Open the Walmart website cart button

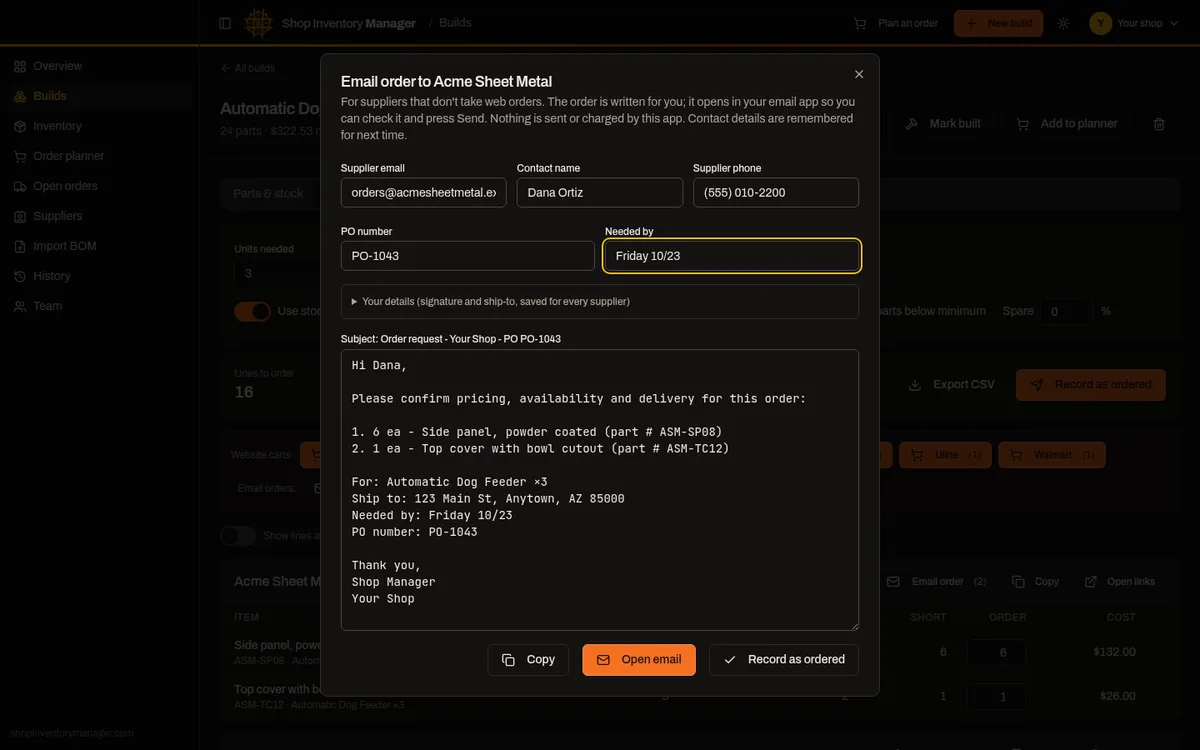pos(1052,455)
